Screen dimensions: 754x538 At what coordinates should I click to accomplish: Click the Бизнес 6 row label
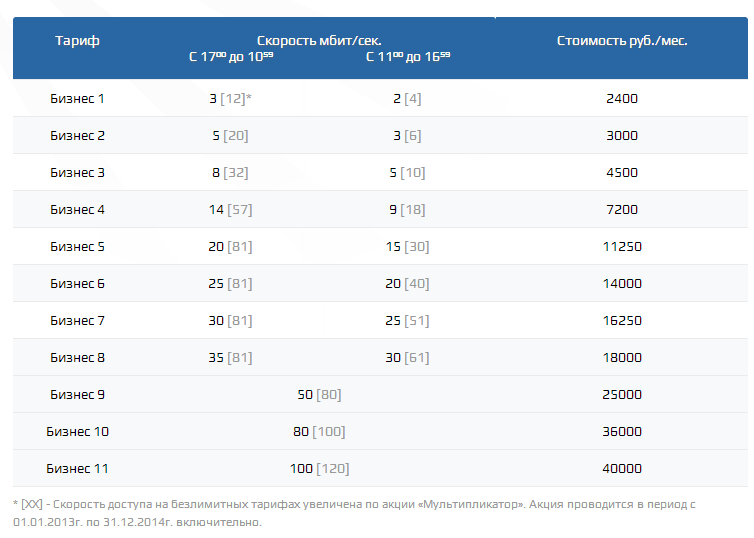click(x=77, y=283)
